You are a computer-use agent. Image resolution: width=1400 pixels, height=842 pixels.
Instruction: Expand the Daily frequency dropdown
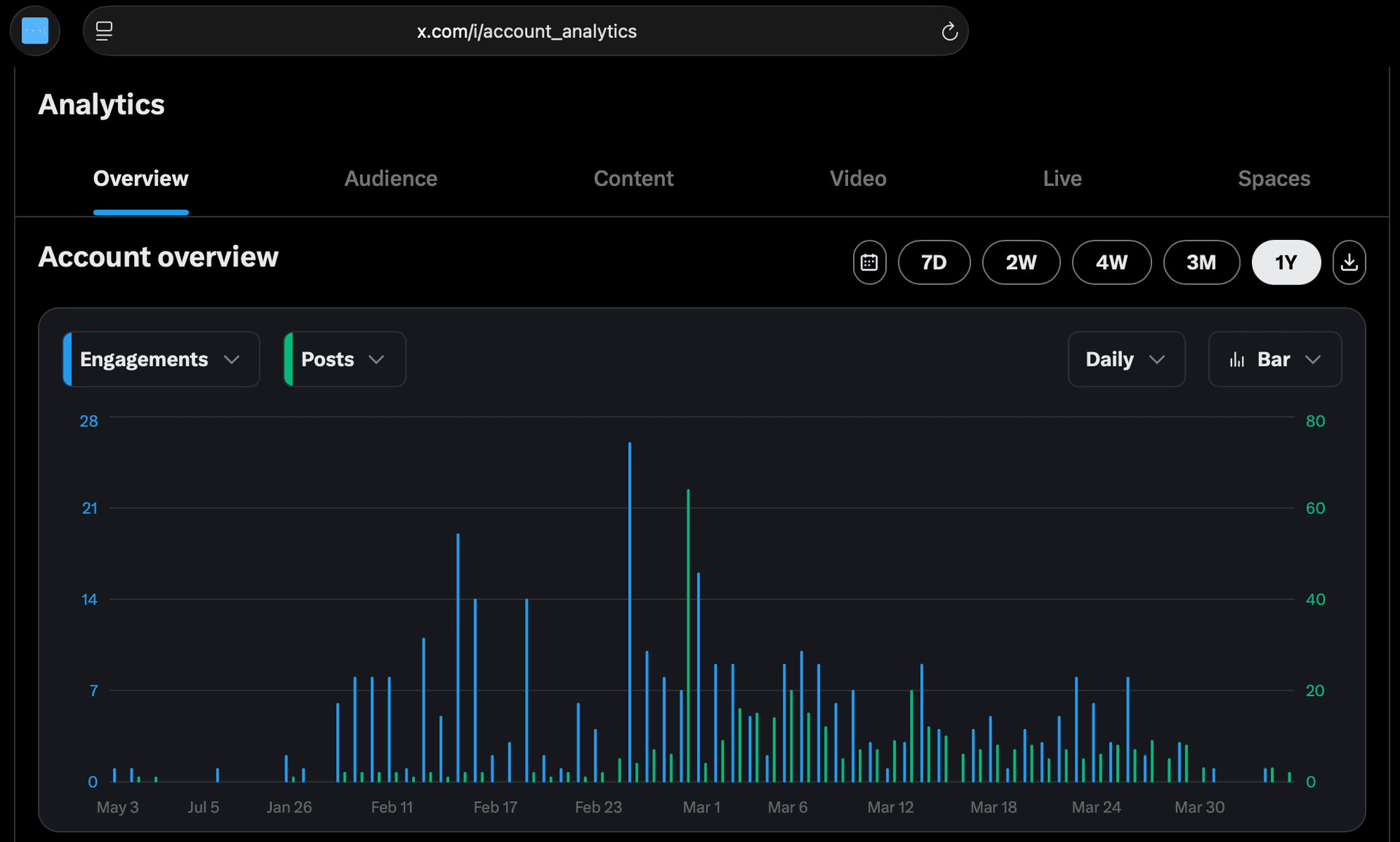[x=1126, y=359]
